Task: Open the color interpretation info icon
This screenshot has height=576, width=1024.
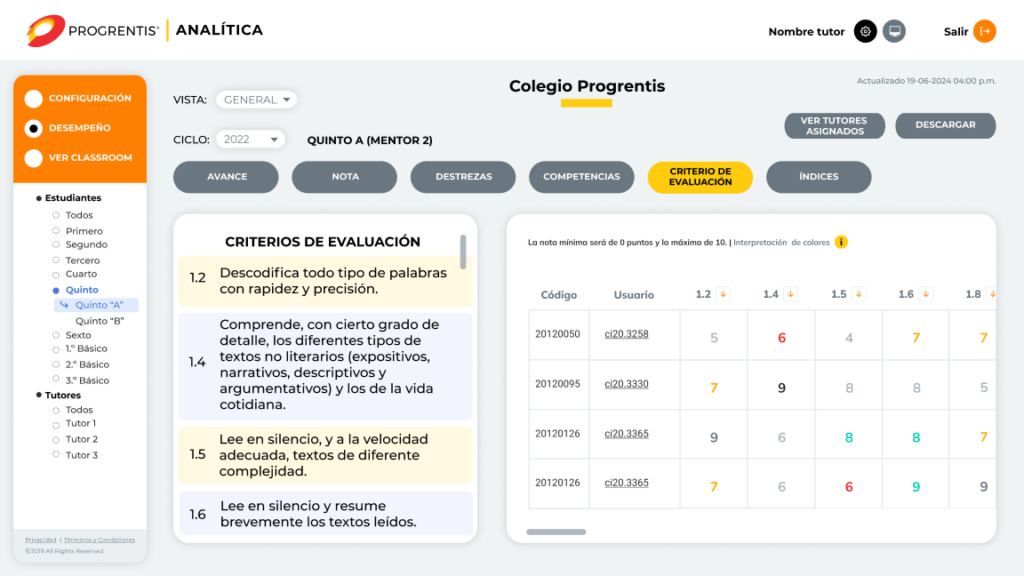Action: [841, 242]
